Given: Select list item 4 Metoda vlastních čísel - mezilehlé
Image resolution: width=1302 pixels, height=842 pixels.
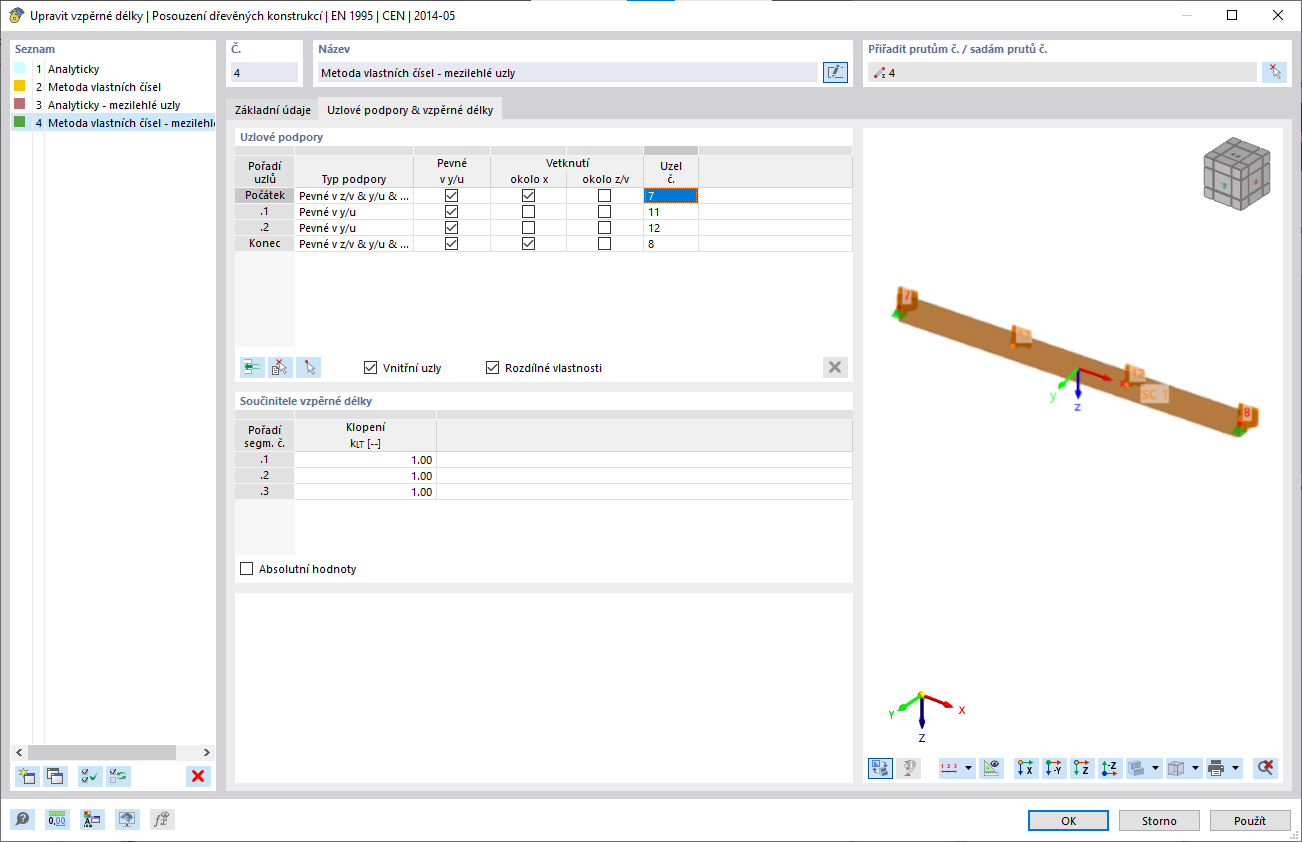Looking at the screenshot, I should tap(113, 123).
